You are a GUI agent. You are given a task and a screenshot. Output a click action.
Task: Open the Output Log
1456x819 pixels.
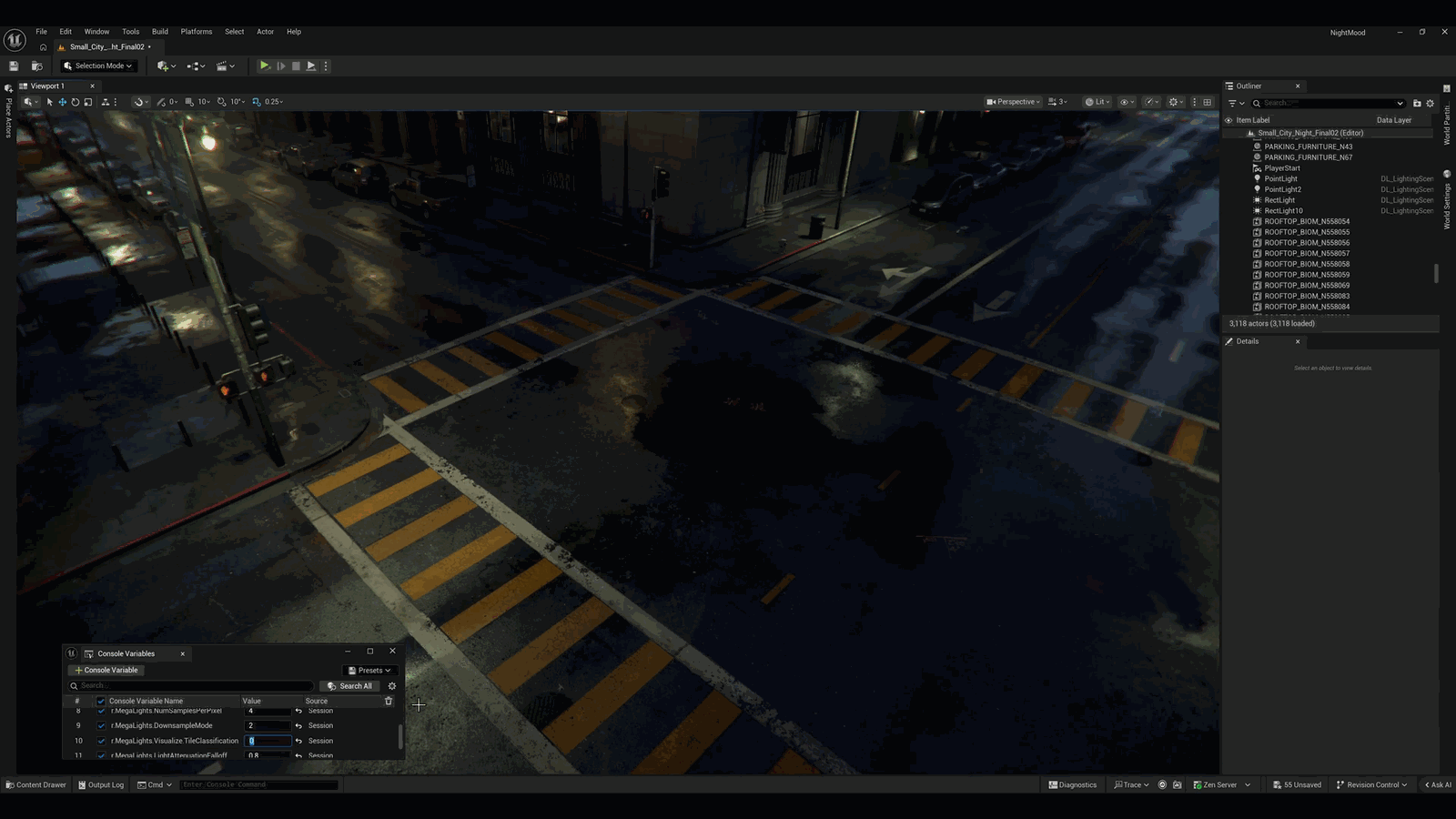pyautogui.click(x=100, y=784)
